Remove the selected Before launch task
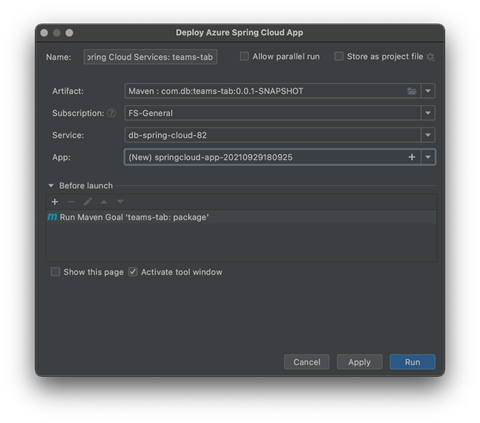480x423 pixels. pos(71,202)
